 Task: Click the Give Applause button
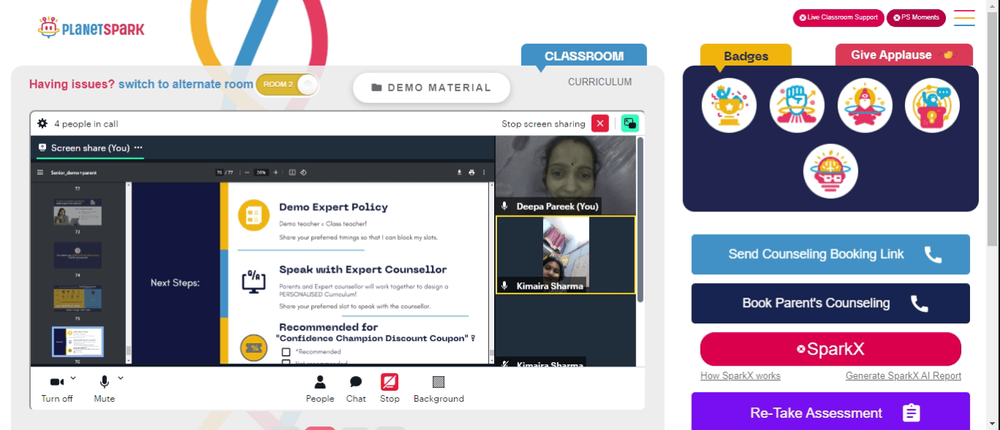(904, 55)
